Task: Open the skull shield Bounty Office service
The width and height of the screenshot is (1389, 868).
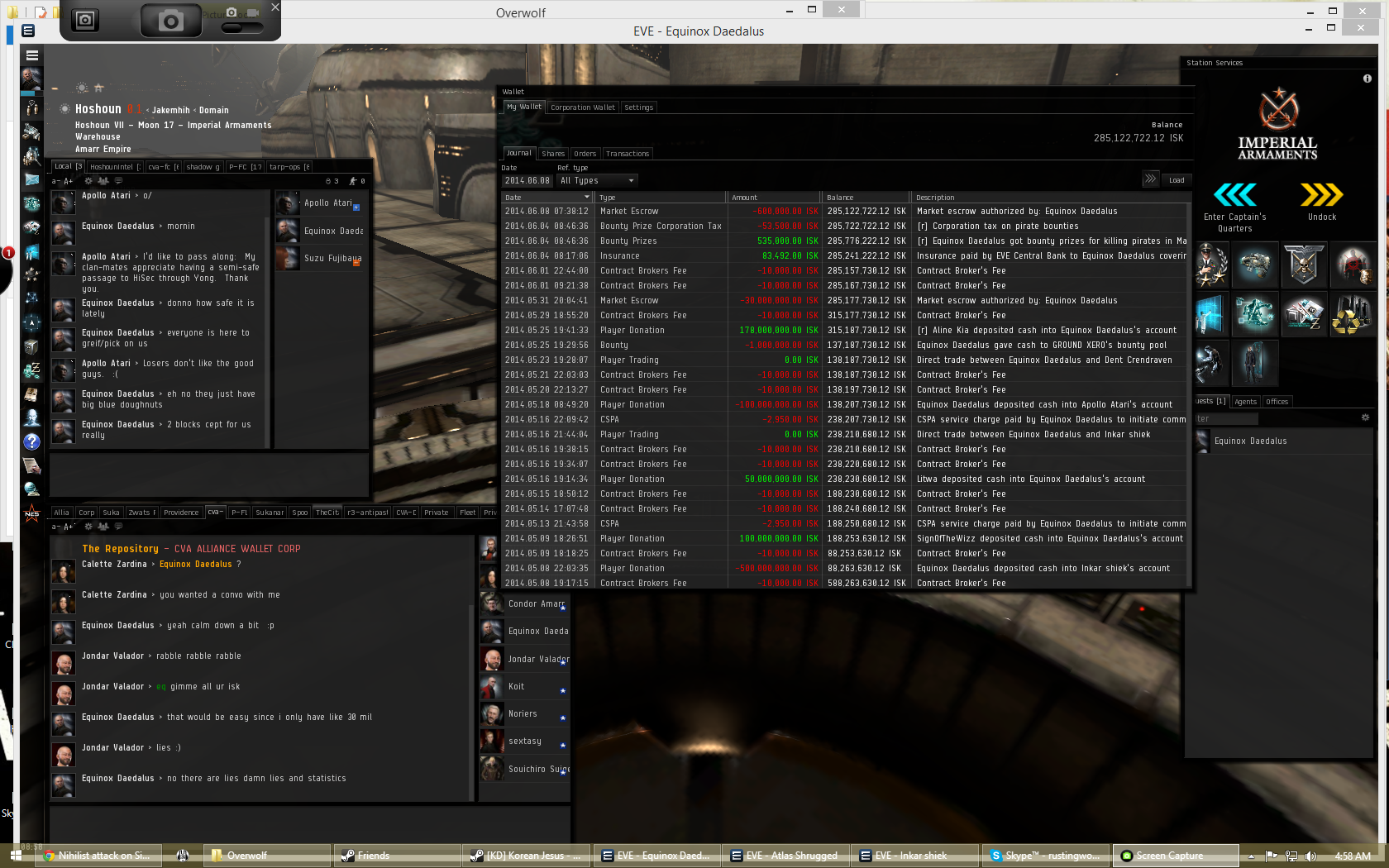Action: click(x=1304, y=265)
